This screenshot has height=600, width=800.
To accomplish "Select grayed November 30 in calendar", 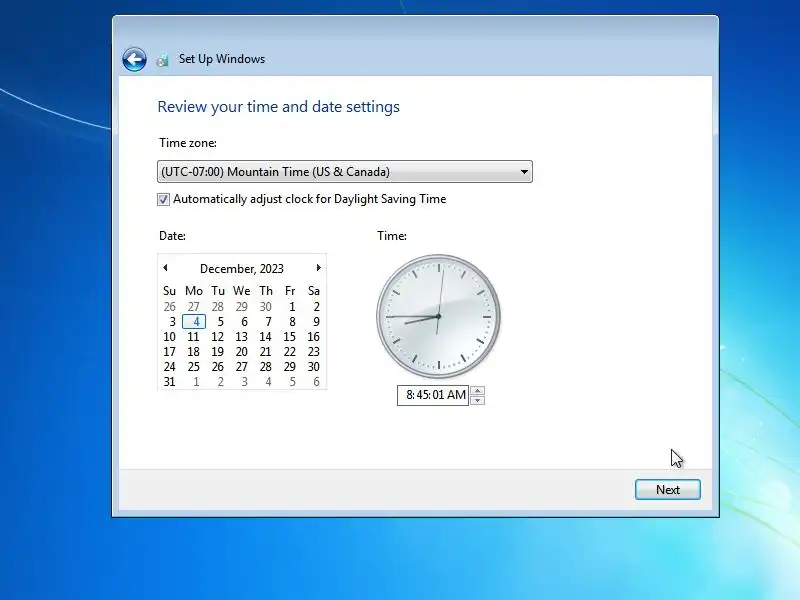I will pos(265,307).
